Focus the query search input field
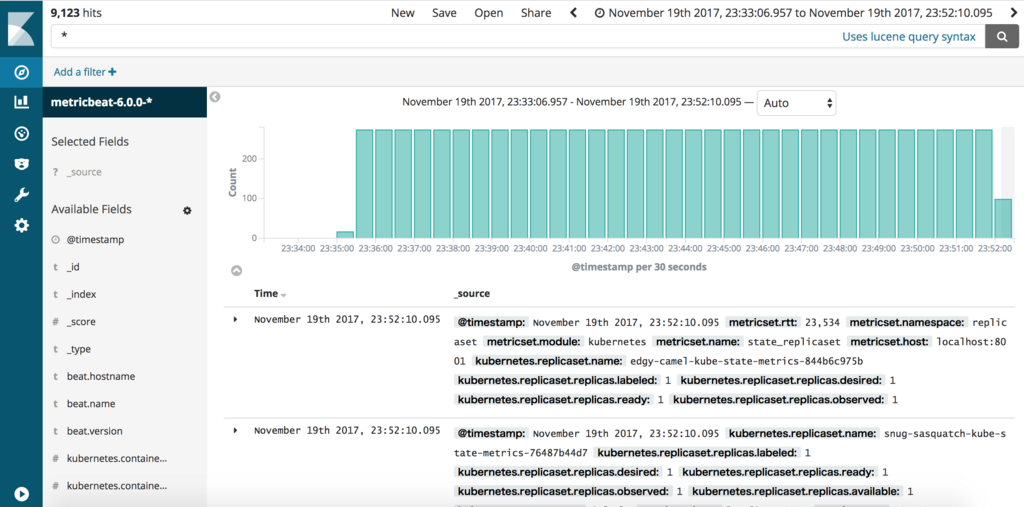This screenshot has width=1024, height=507. click(x=444, y=37)
